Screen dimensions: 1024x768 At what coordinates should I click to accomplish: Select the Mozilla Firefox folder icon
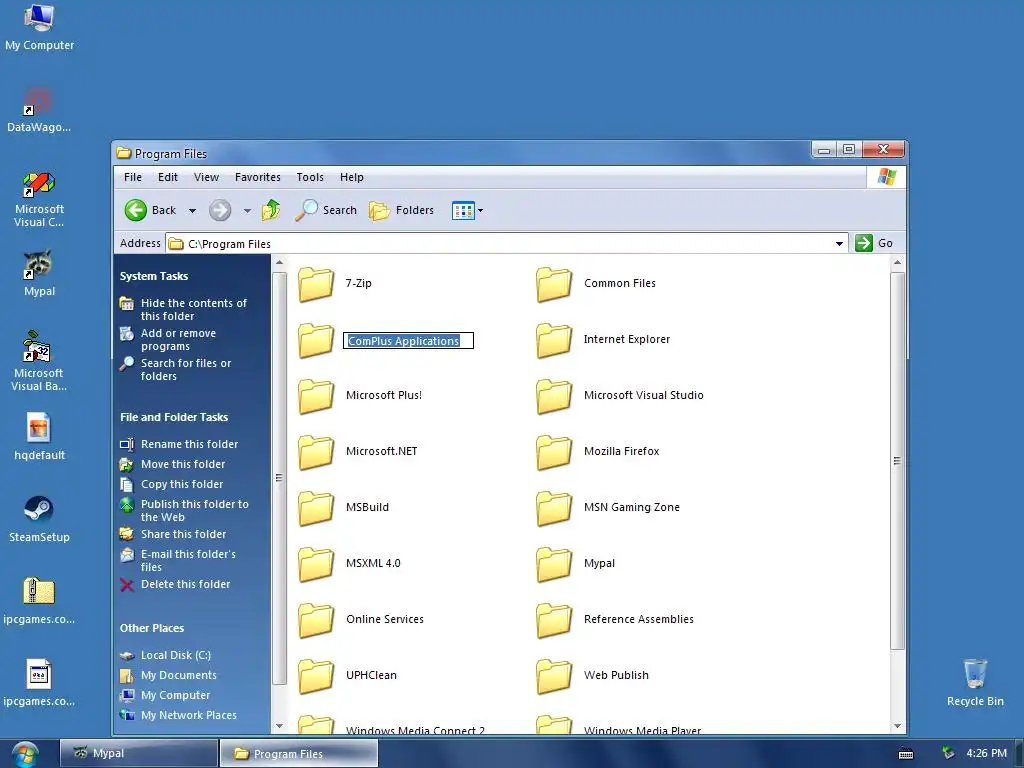coord(554,453)
